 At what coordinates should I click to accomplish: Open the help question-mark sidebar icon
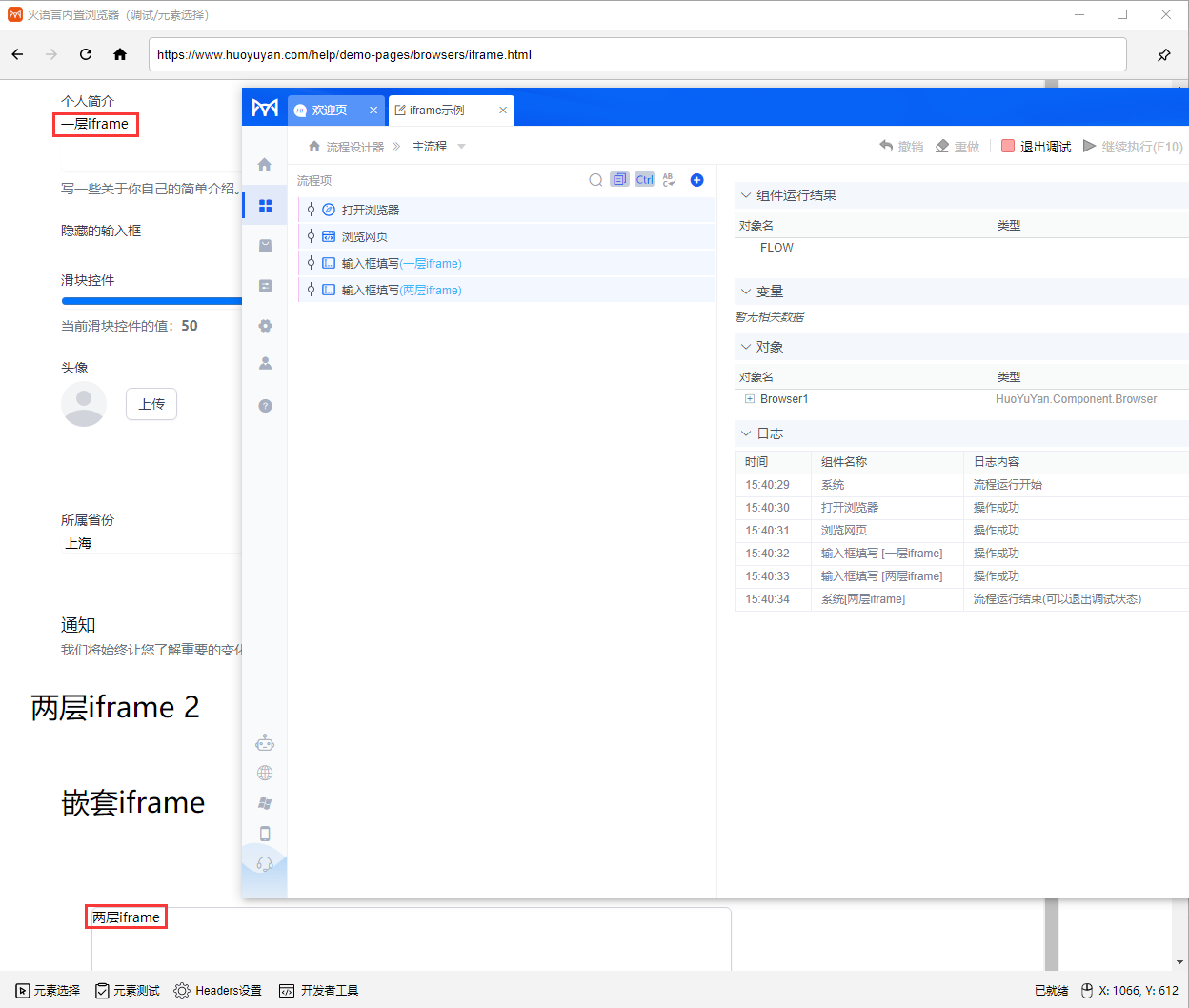[265, 406]
